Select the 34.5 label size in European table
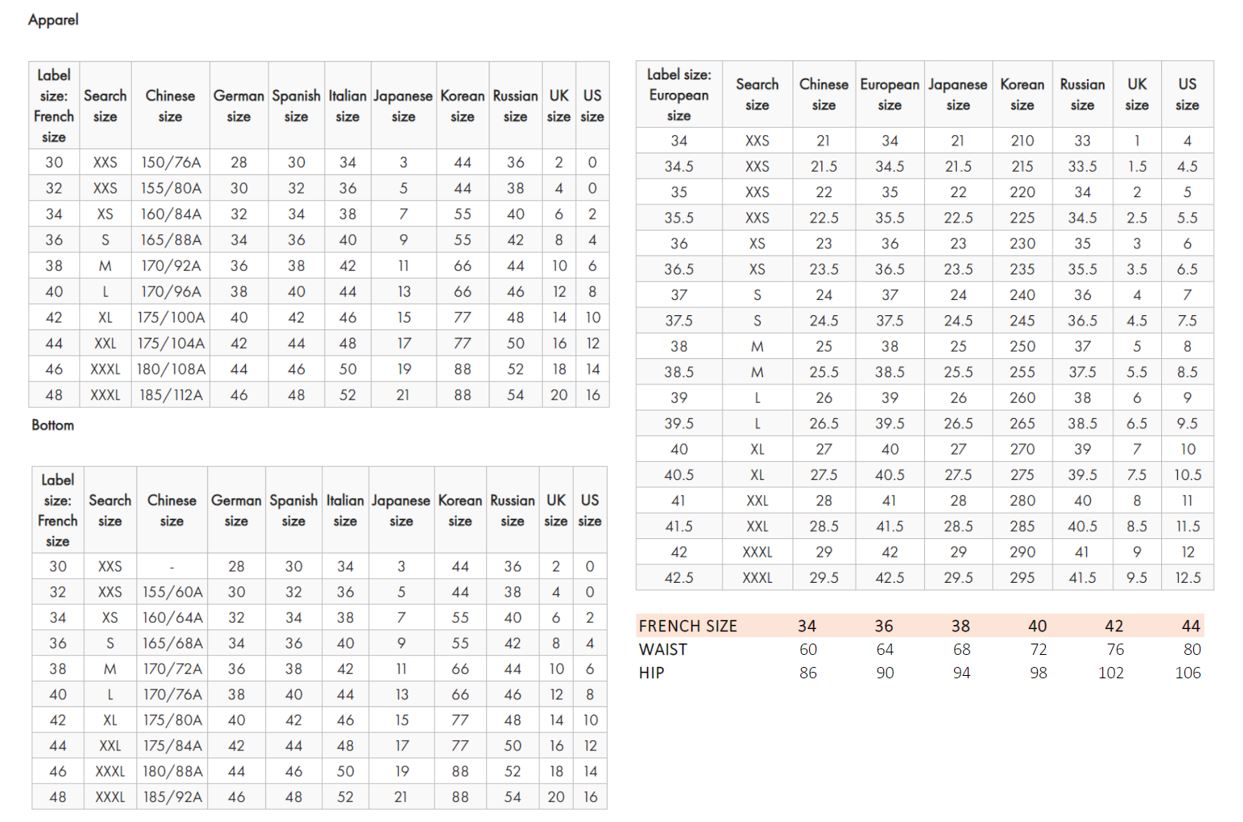 [x=679, y=167]
